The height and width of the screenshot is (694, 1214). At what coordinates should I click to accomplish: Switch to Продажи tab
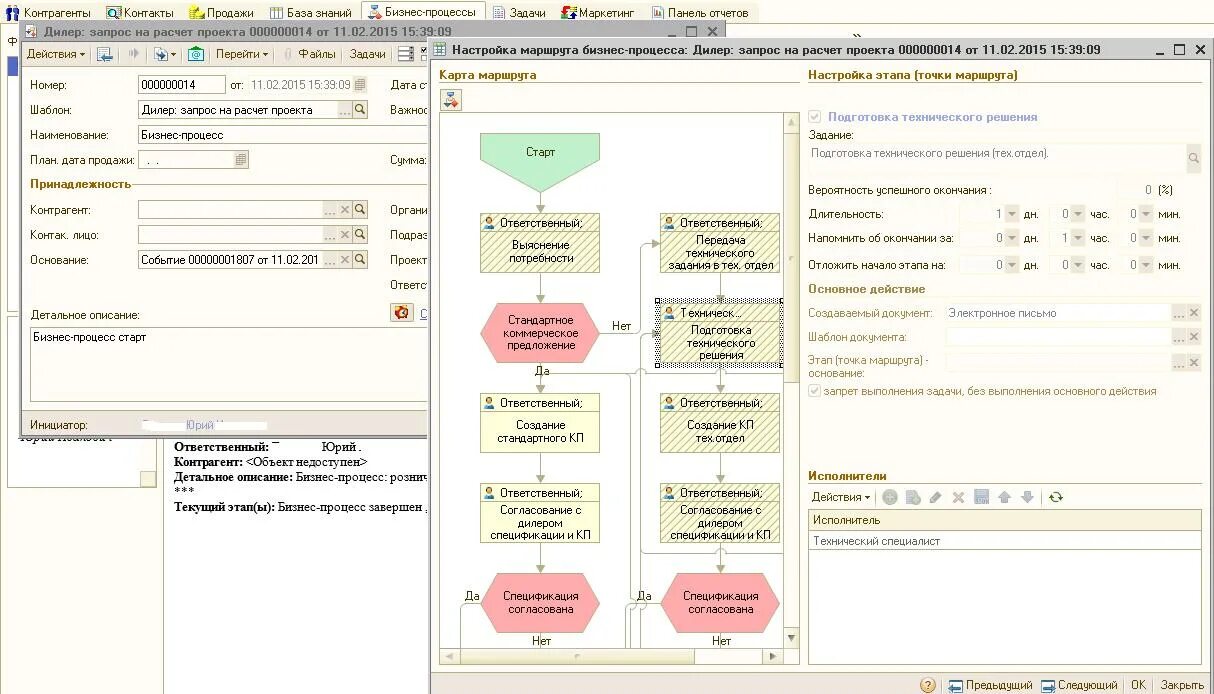[222, 12]
